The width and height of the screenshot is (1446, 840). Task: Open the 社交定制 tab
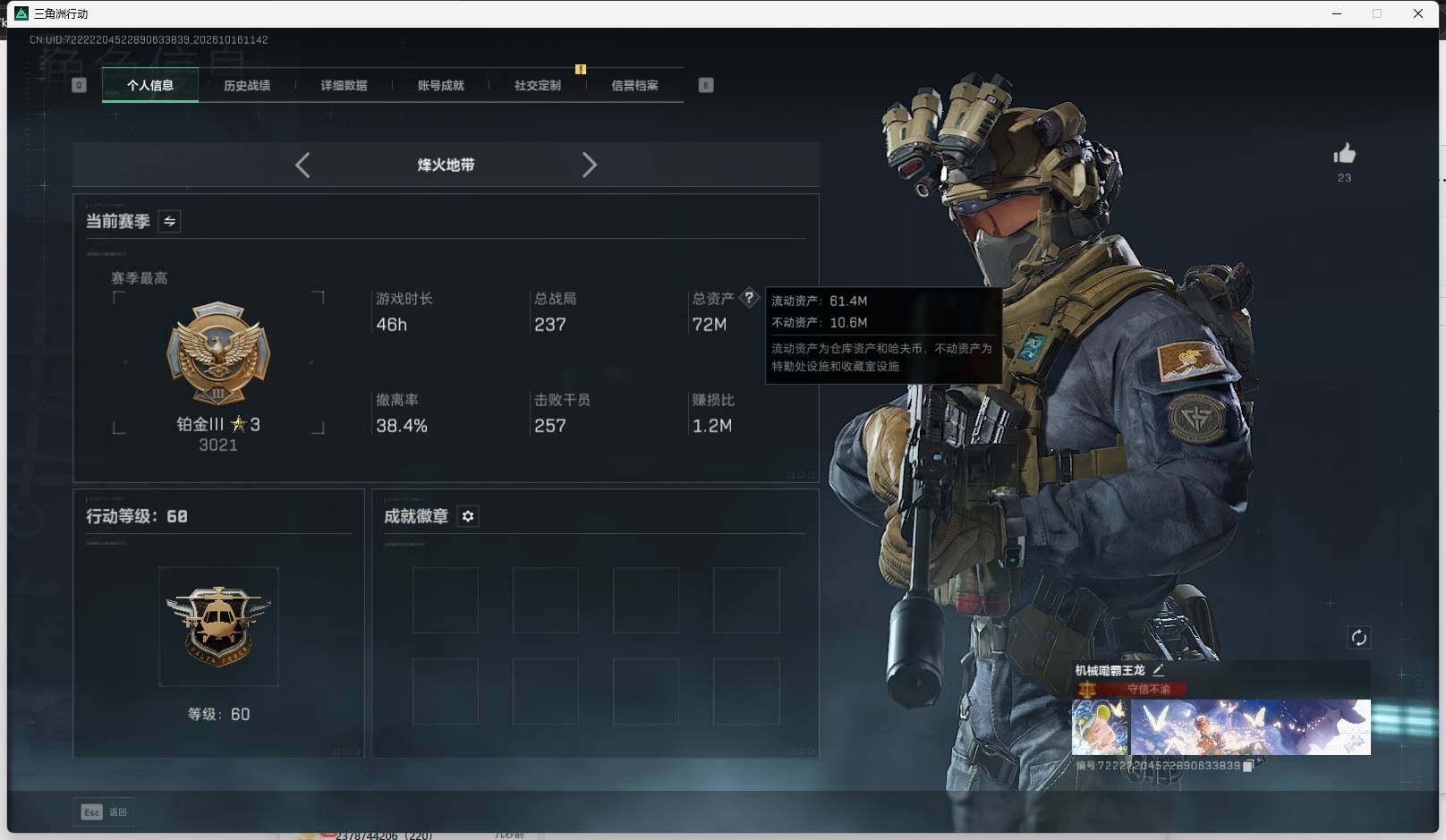[x=538, y=86]
